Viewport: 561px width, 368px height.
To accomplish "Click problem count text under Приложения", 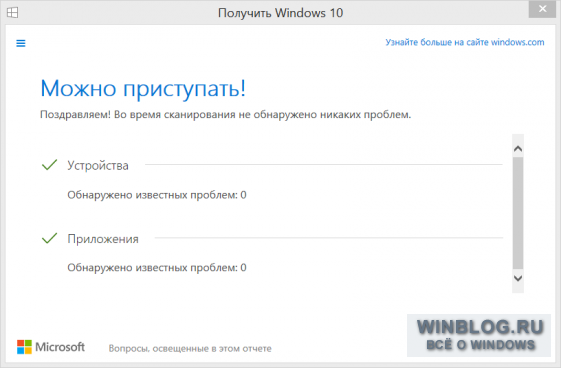I will 157,268.
